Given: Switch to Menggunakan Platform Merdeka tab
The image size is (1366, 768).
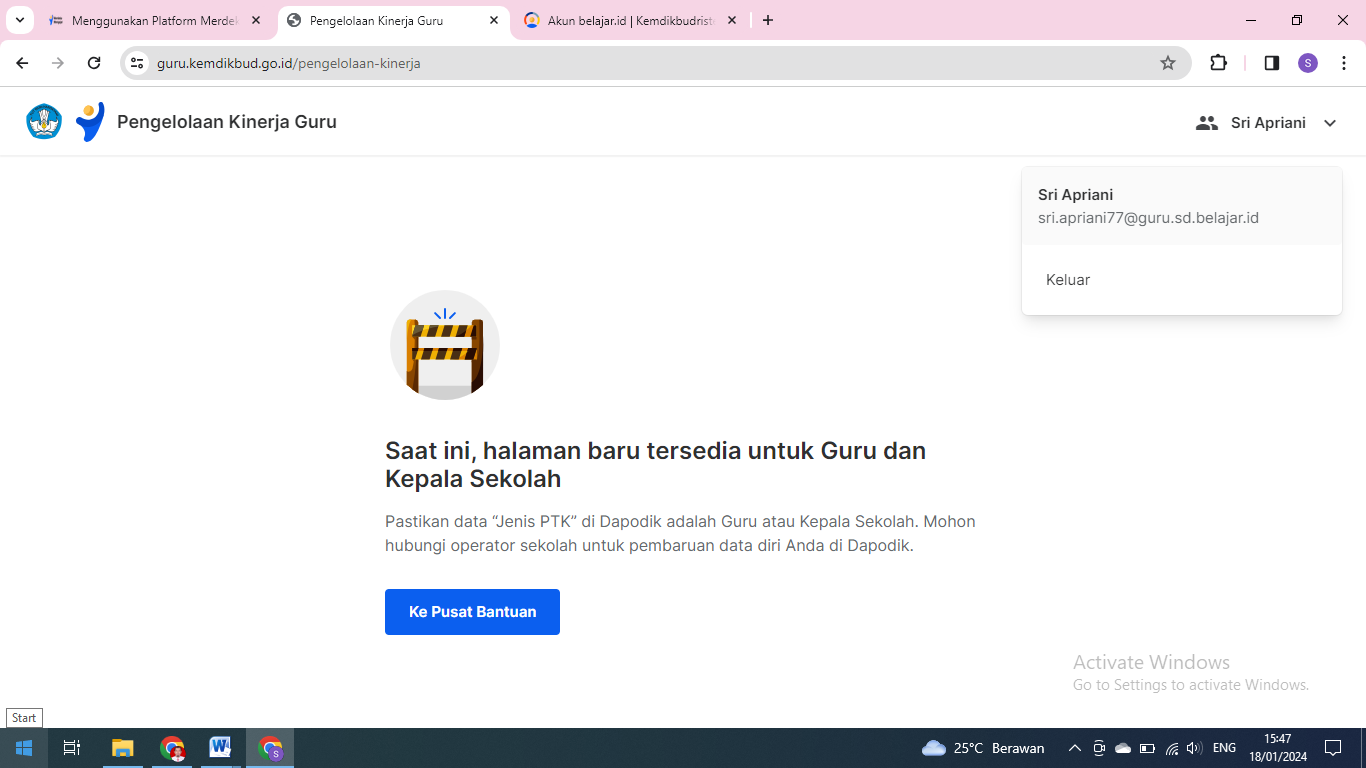Looking at the screenshot, I should pos(154,20).
